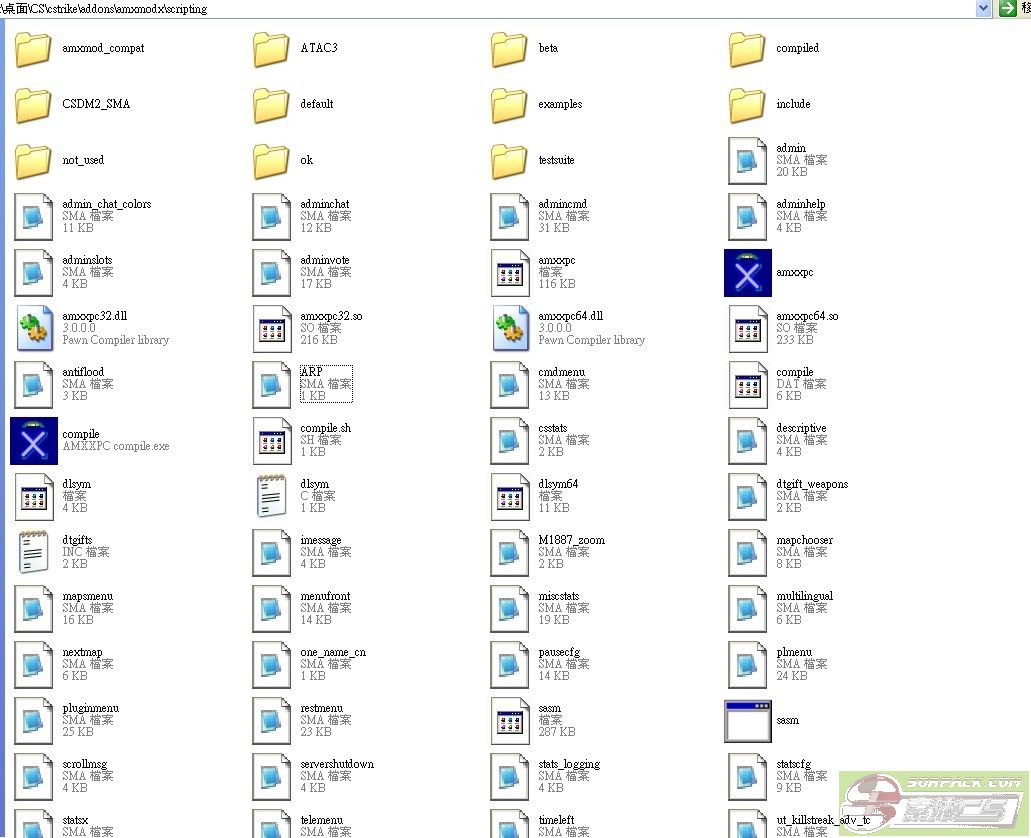1031x838 pixels.
Task: Click the one_name_cn file name
Action: pyautogui.click(x=333, y=653)
